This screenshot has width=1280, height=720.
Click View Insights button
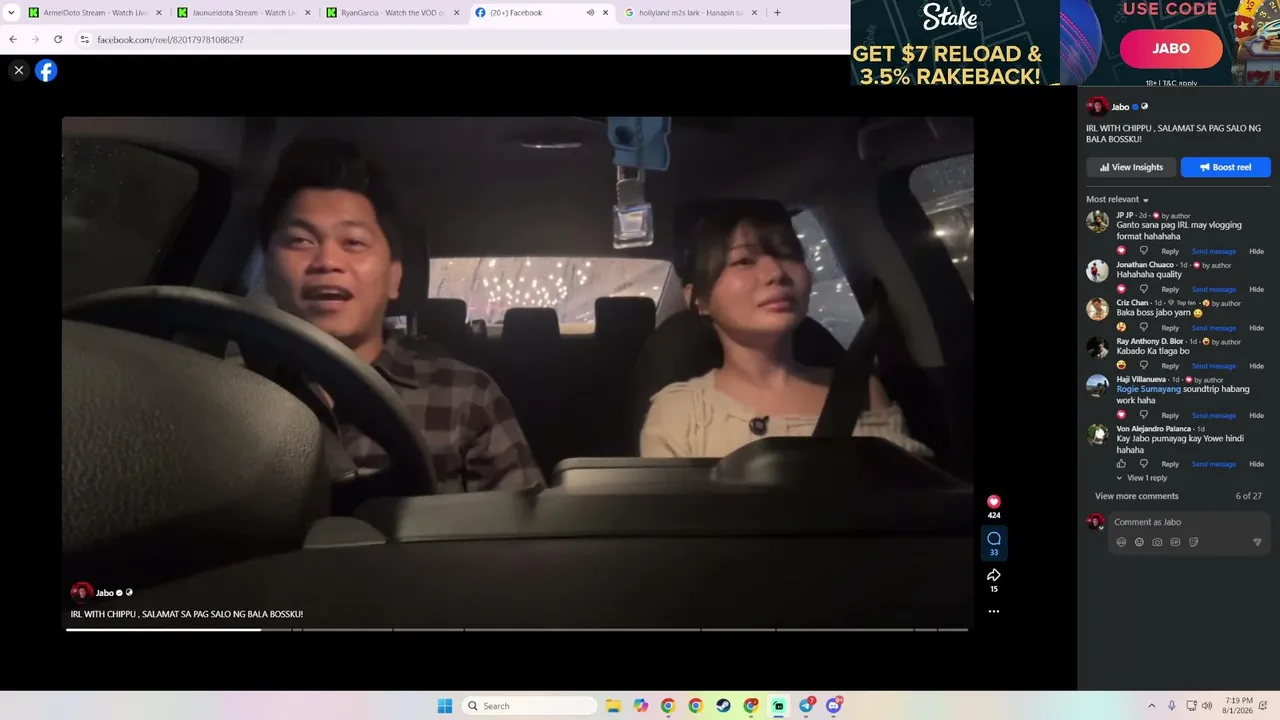click(1131, 167)
